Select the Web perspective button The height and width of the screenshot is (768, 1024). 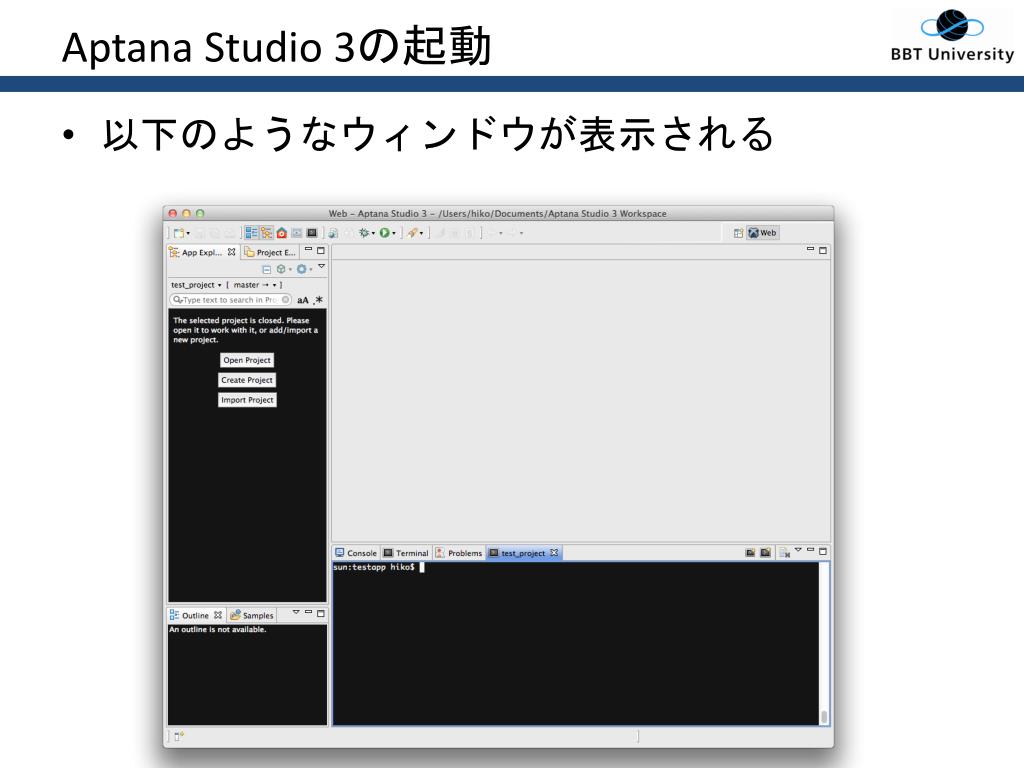point(763,233)
